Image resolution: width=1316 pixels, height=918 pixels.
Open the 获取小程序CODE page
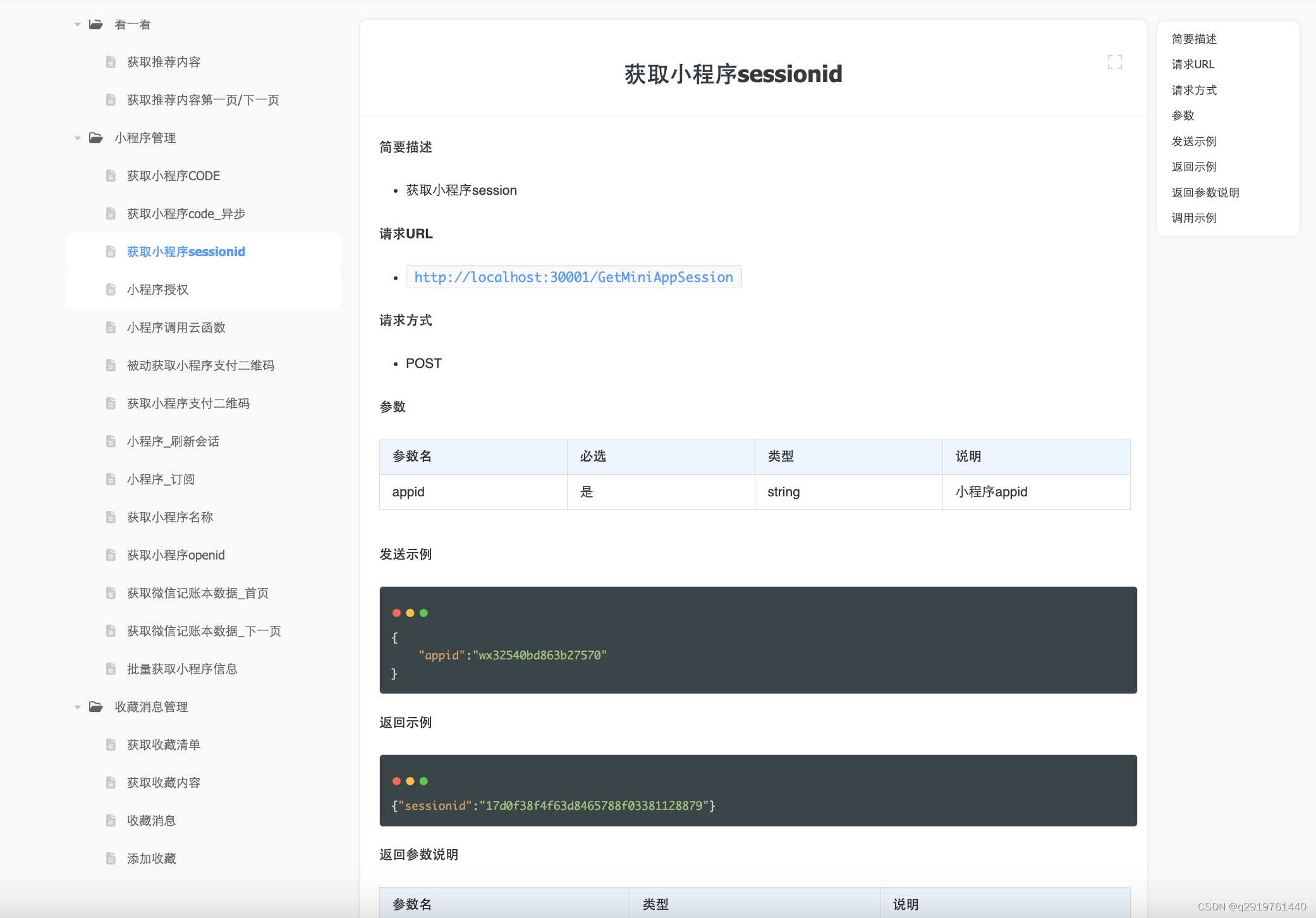coord(173,176)
